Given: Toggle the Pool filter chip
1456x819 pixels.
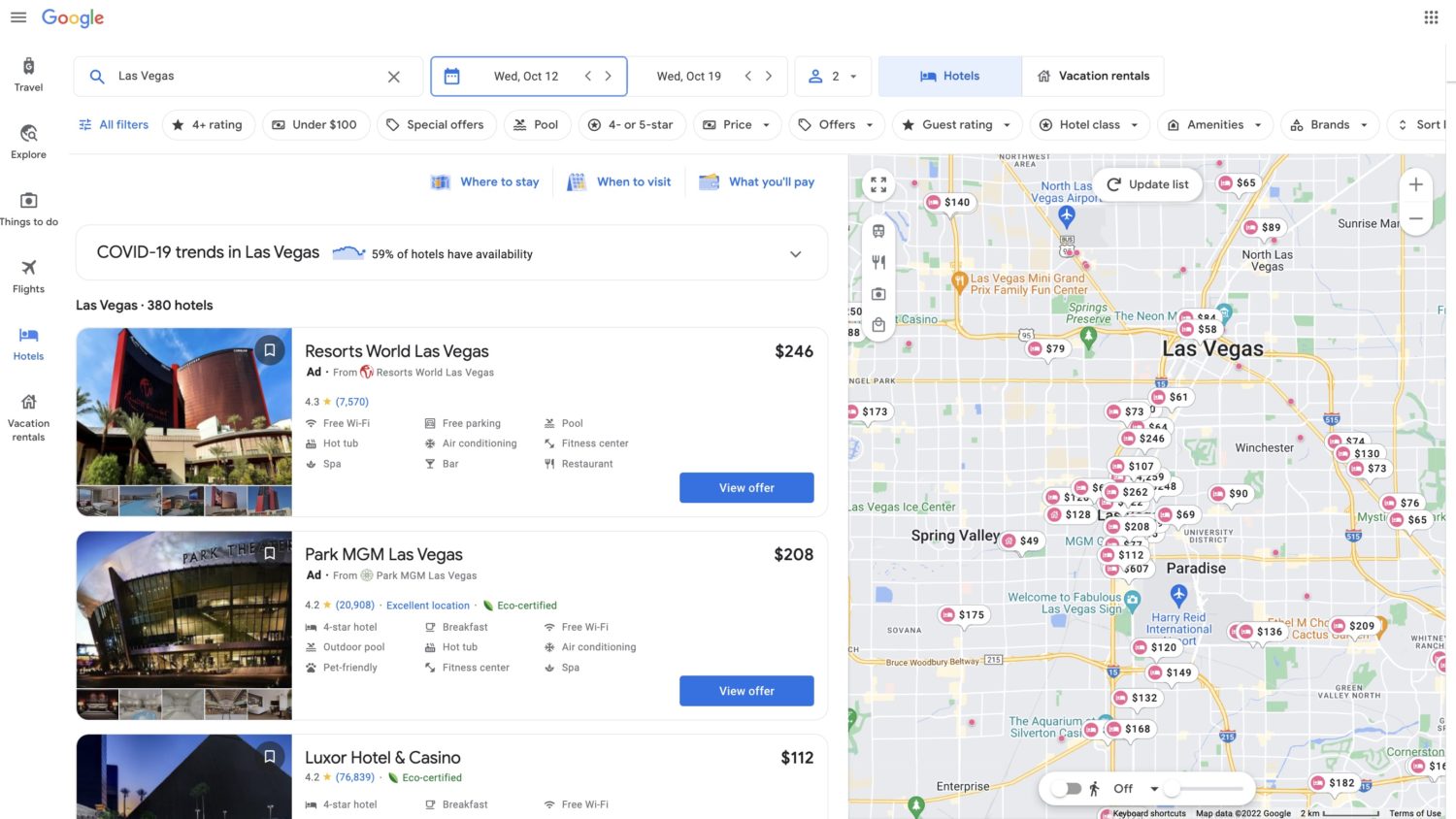Looking at the screenshot, I should pos(537,124).
